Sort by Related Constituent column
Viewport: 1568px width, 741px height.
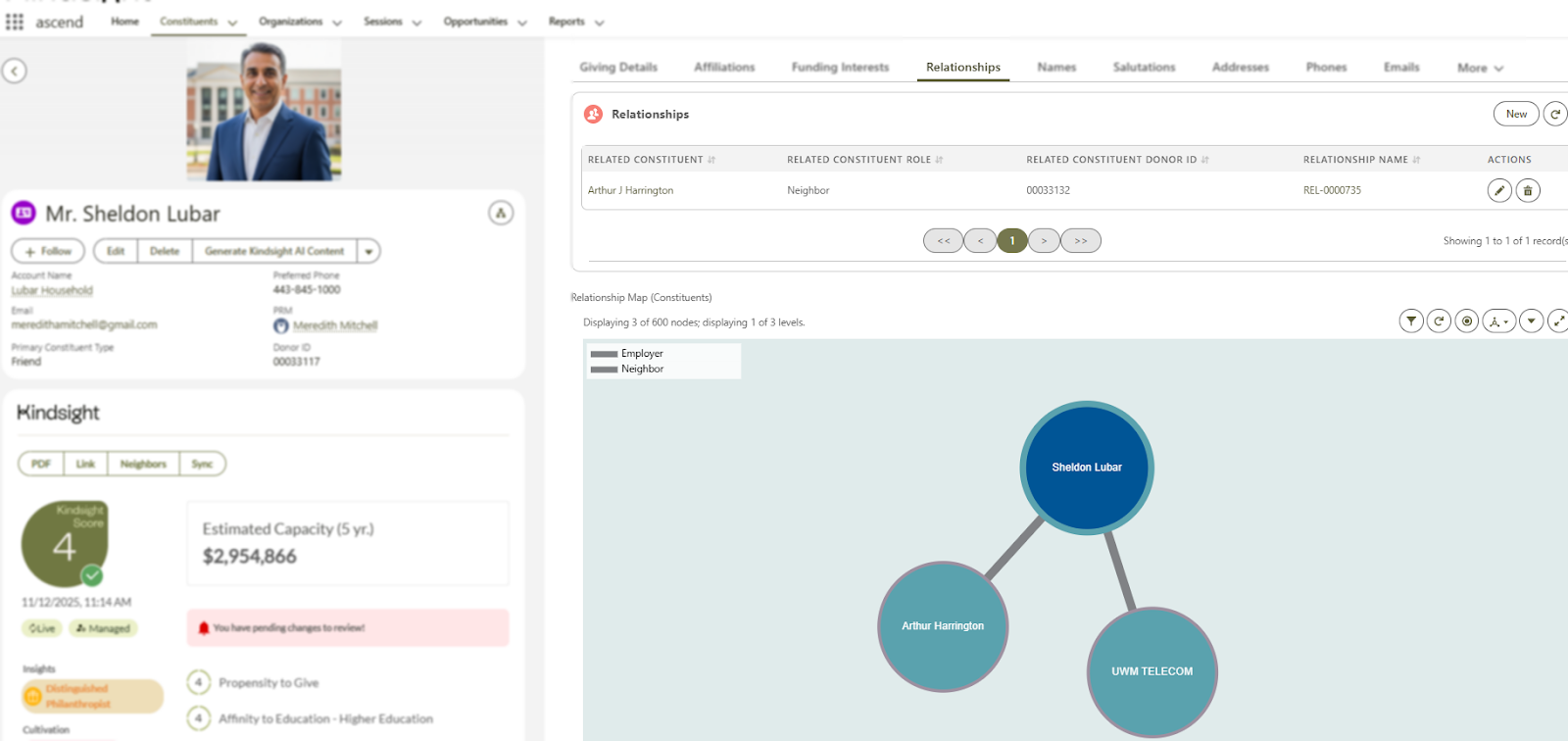pyautogui.click(x=711, y=160)
